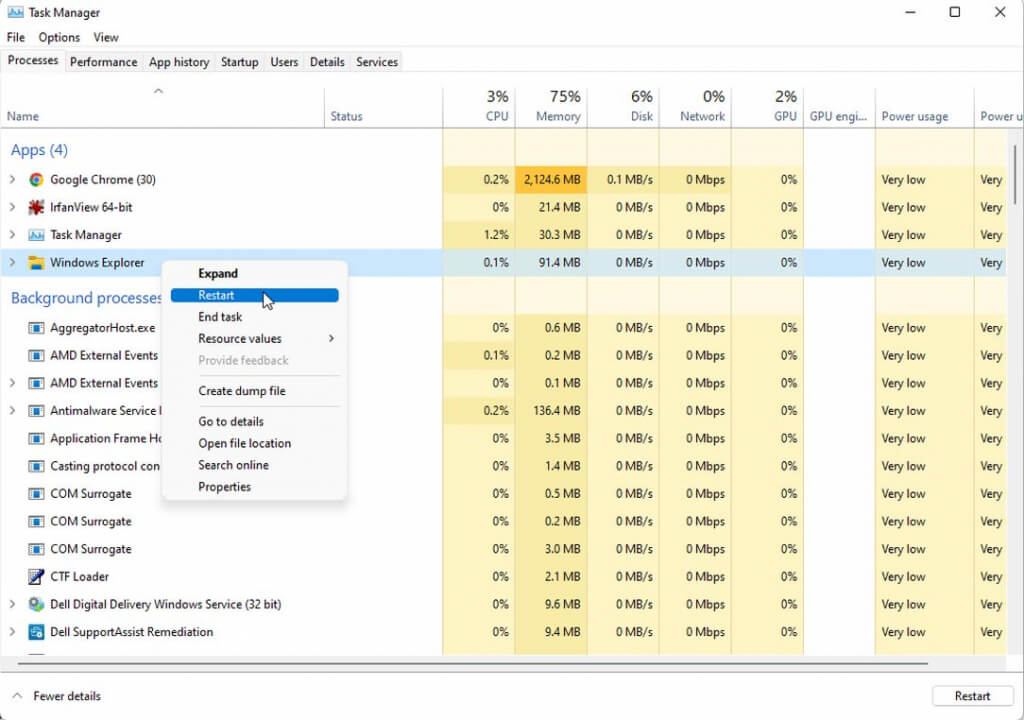This screenshot has width=1024, height=720.
Task: Click the Dell SupportAssist Remediation icon
Action: (x=36, y=632)
